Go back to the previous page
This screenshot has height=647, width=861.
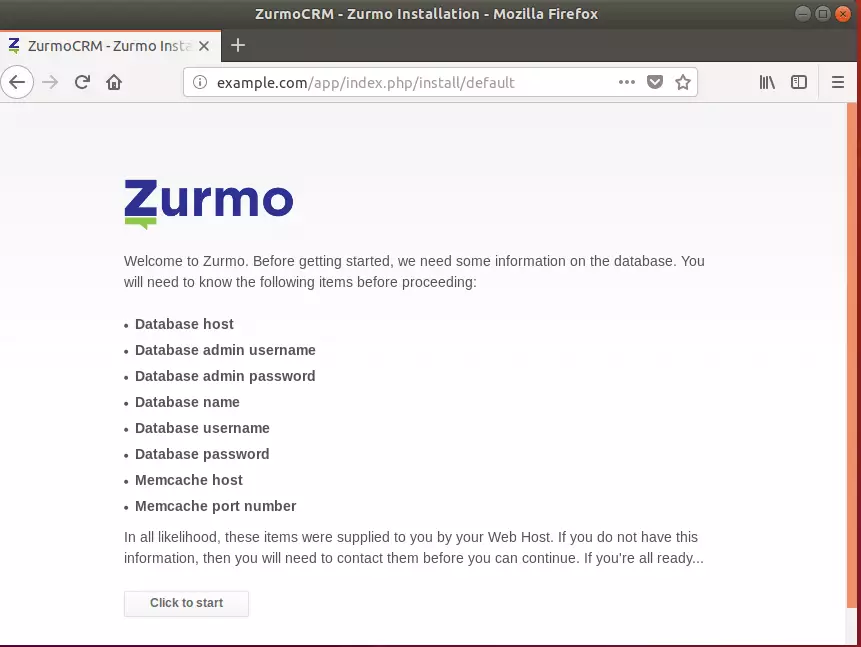pyautogui.click(x=17, y=82)
